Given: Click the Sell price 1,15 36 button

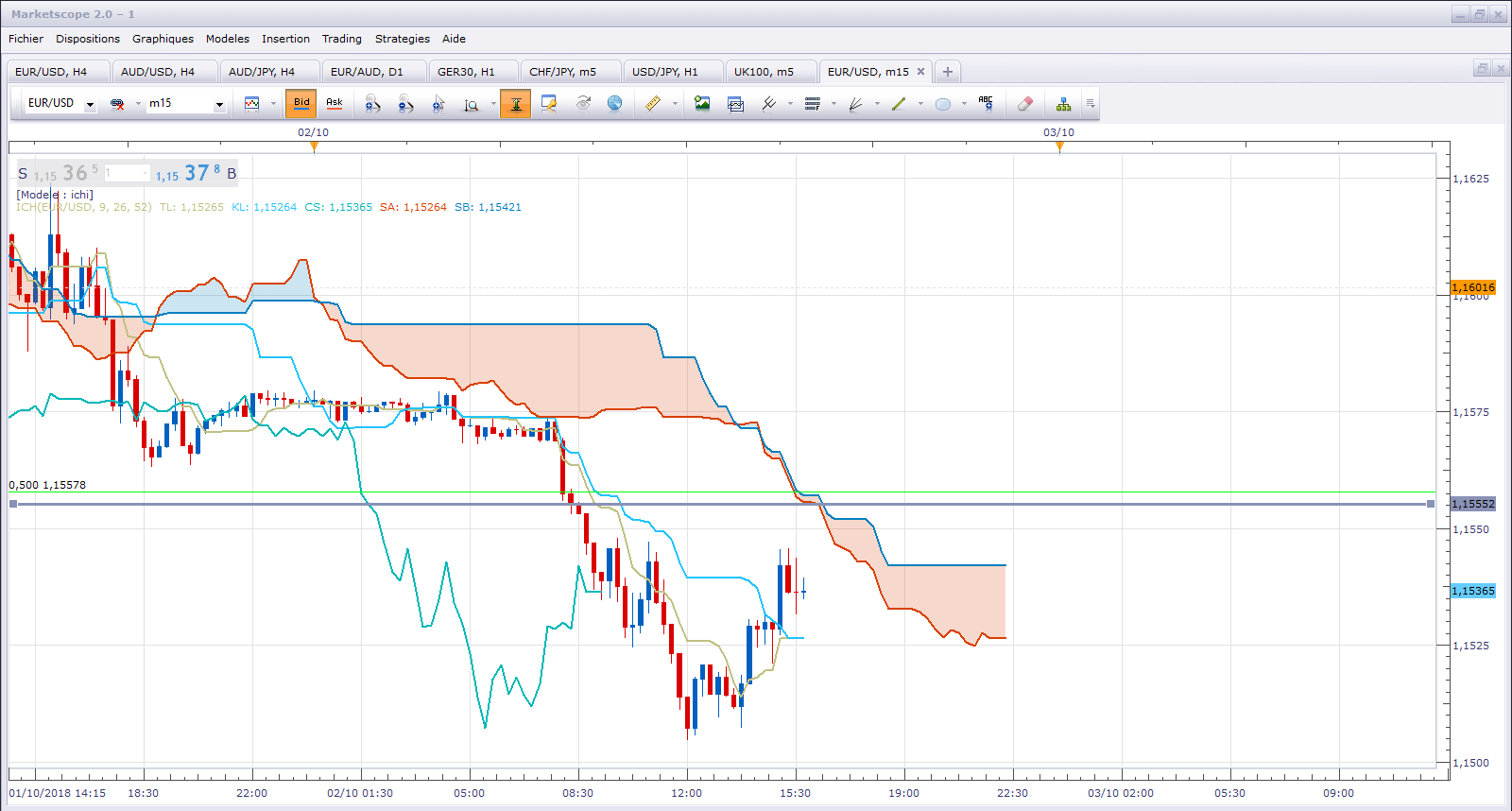Looking at the screenshot, I should (x=59, y=173).
